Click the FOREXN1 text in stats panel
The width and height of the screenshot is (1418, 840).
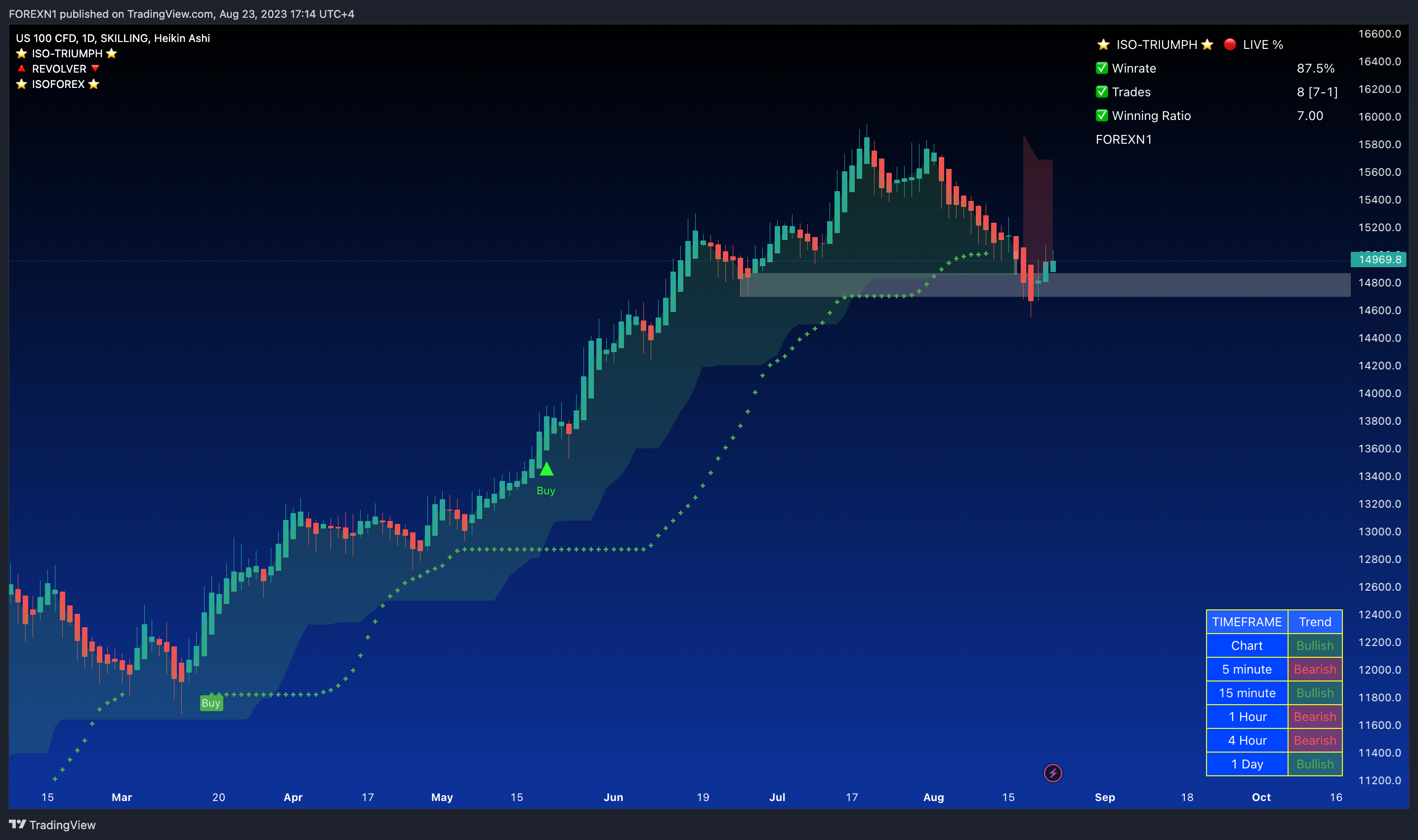[x=1124, y=139]
